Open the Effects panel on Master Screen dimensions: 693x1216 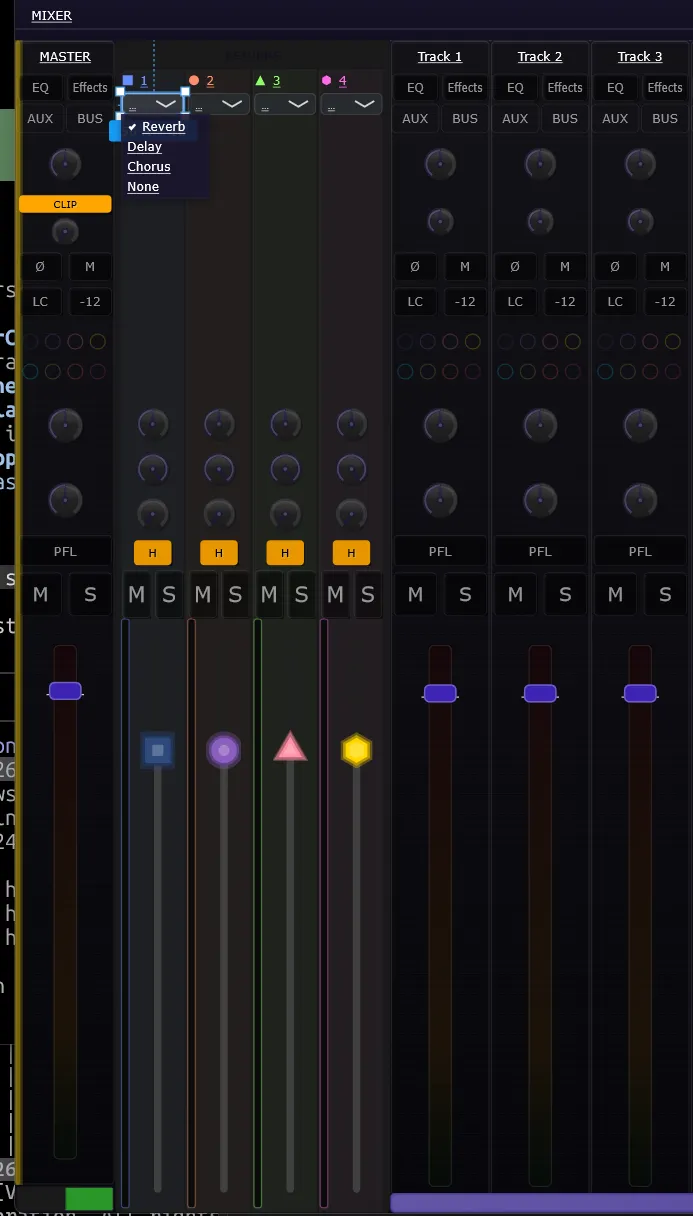(90, 88)
